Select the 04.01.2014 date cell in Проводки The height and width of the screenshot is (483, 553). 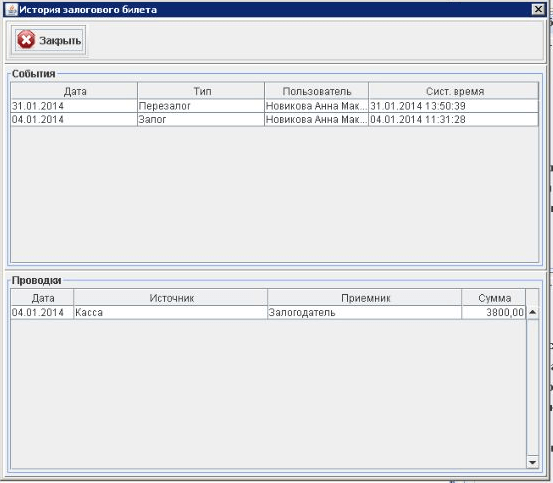click(42, 313)
